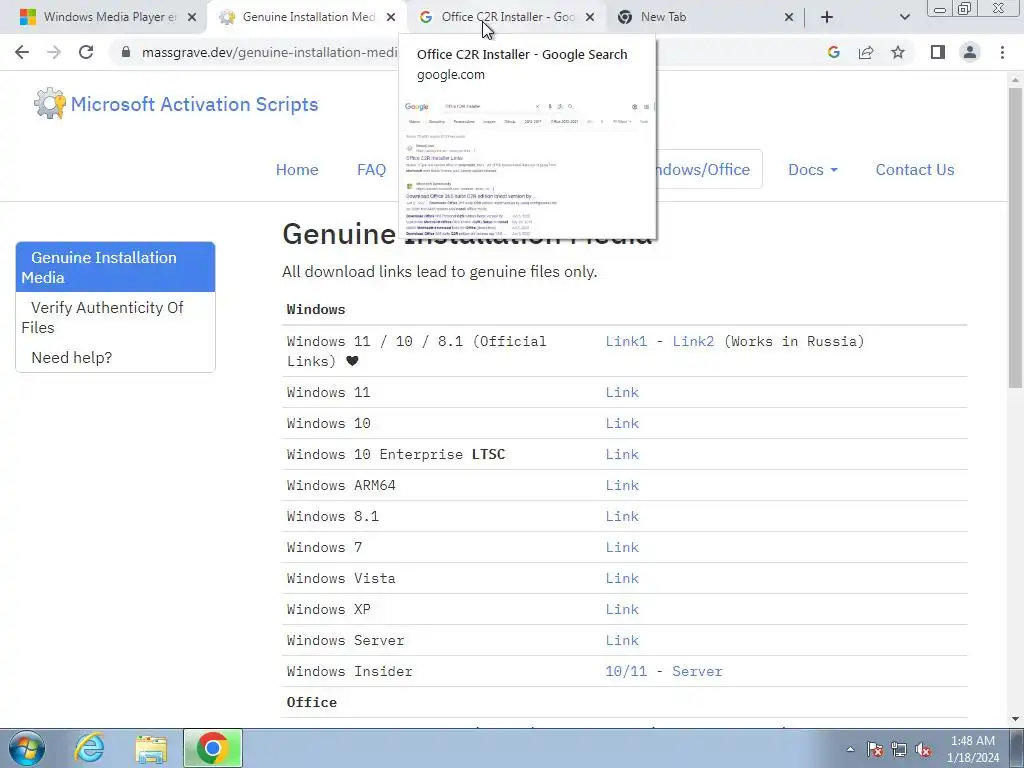Open the Windows Server download link

(x=622, y=641)
